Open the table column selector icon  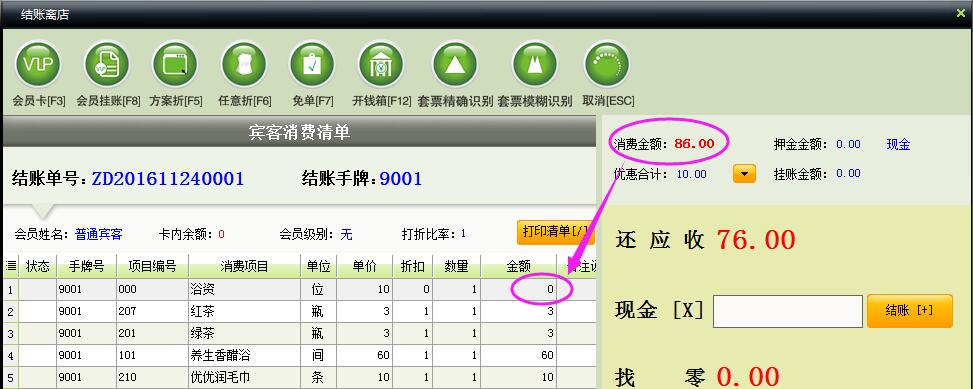[11, 266]
